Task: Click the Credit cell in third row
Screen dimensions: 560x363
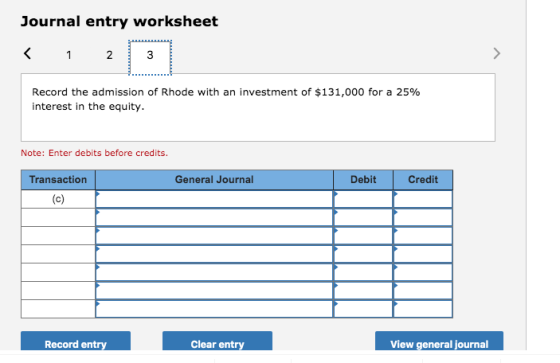Action: coord(423,235)
